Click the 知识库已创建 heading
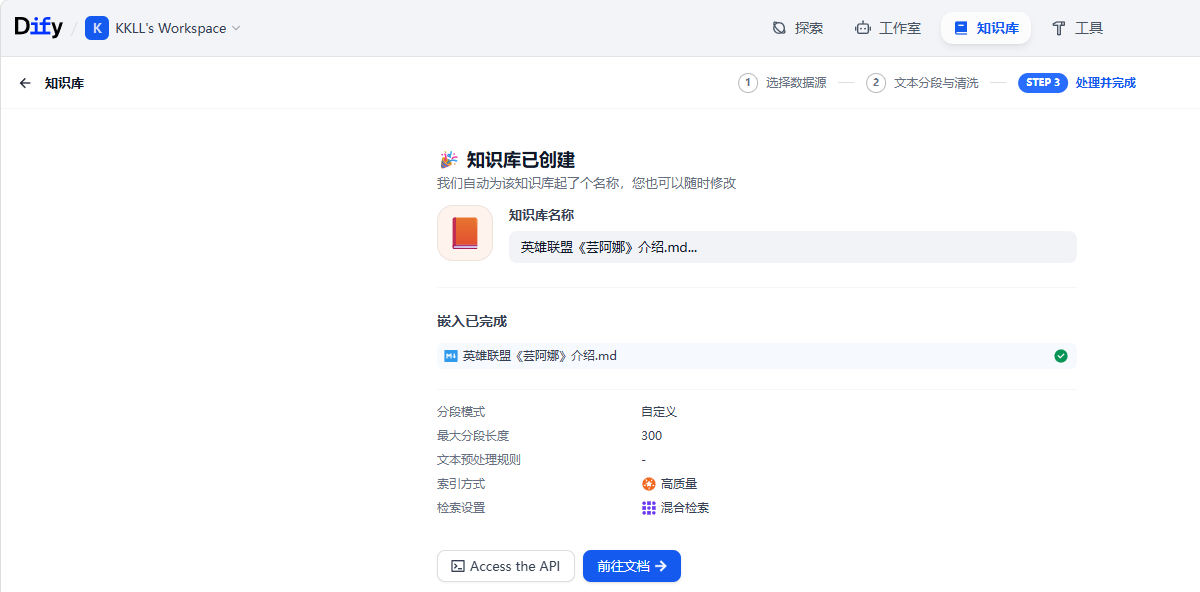The height and width of the screenshot is (592, 1200). pyautogui.click(x=521, y=160)
